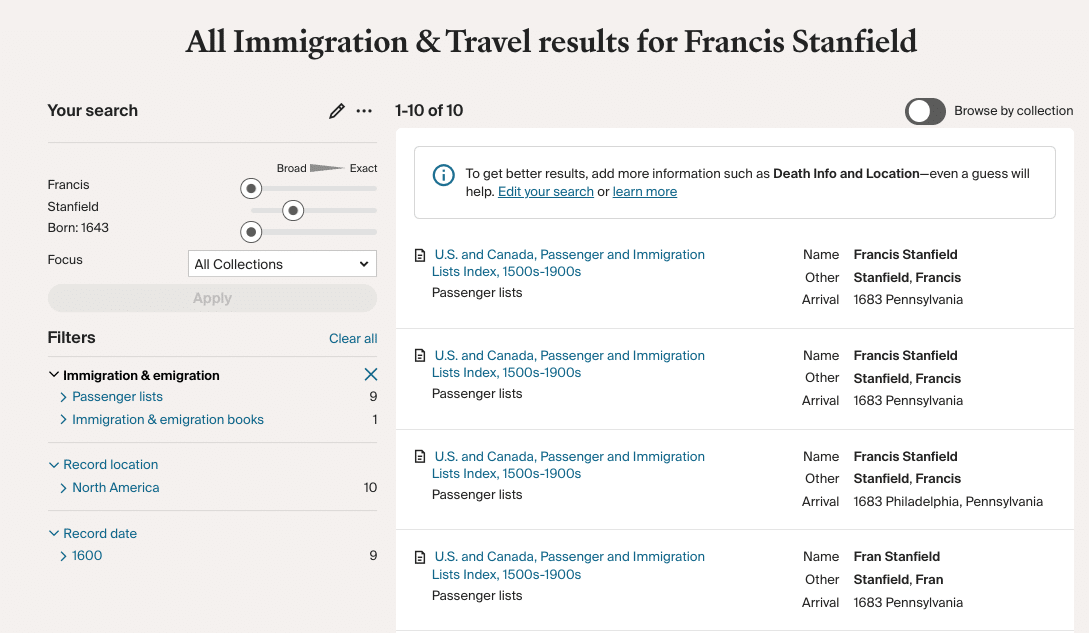
Task: Click document icon of first search result
Action: (x=420, y=255)
